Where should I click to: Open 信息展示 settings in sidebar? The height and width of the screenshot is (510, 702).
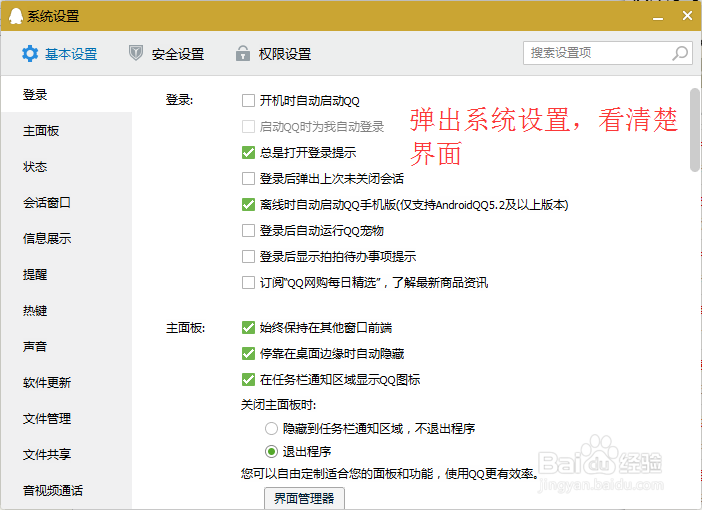coord(66,239)
